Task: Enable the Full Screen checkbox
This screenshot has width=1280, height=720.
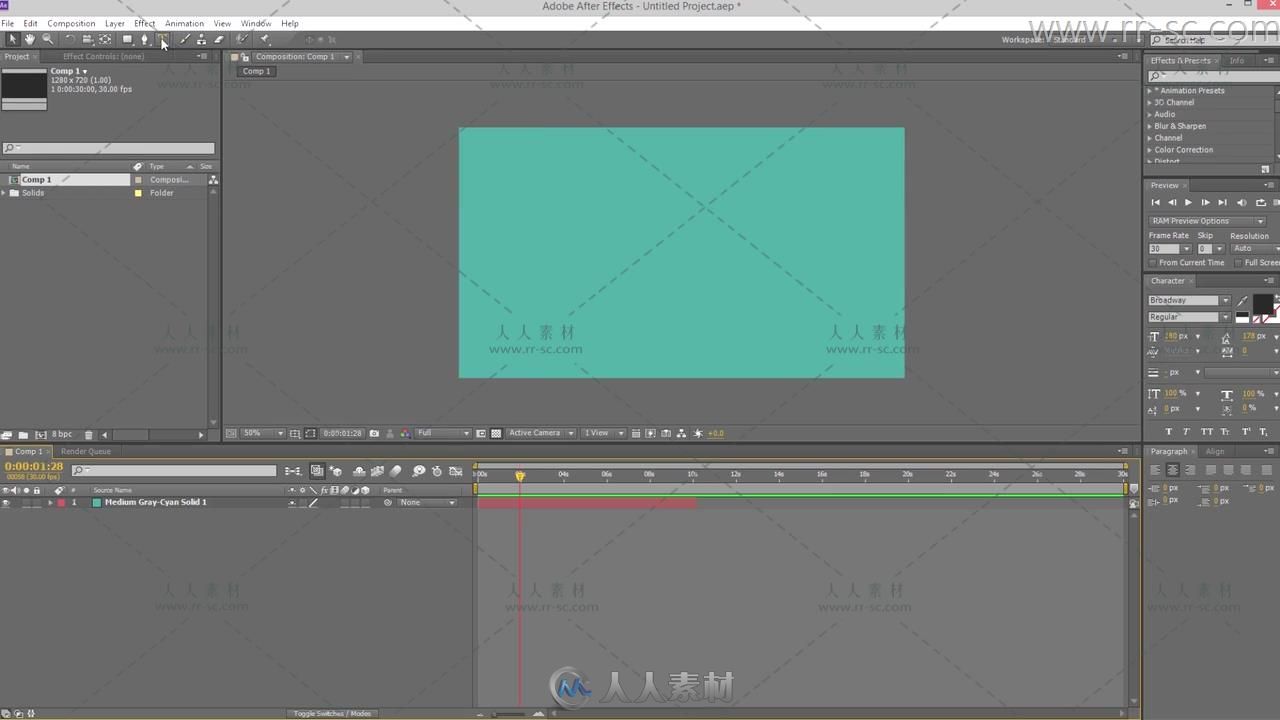Action: [x=1238, y=263]
